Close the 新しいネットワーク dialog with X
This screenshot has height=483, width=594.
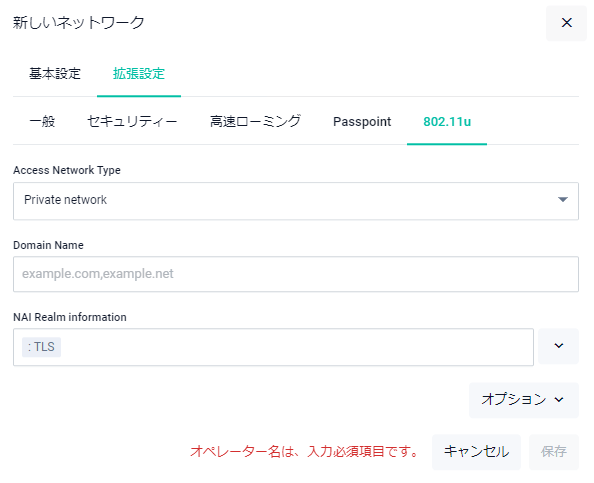click(x=566, y=23)
